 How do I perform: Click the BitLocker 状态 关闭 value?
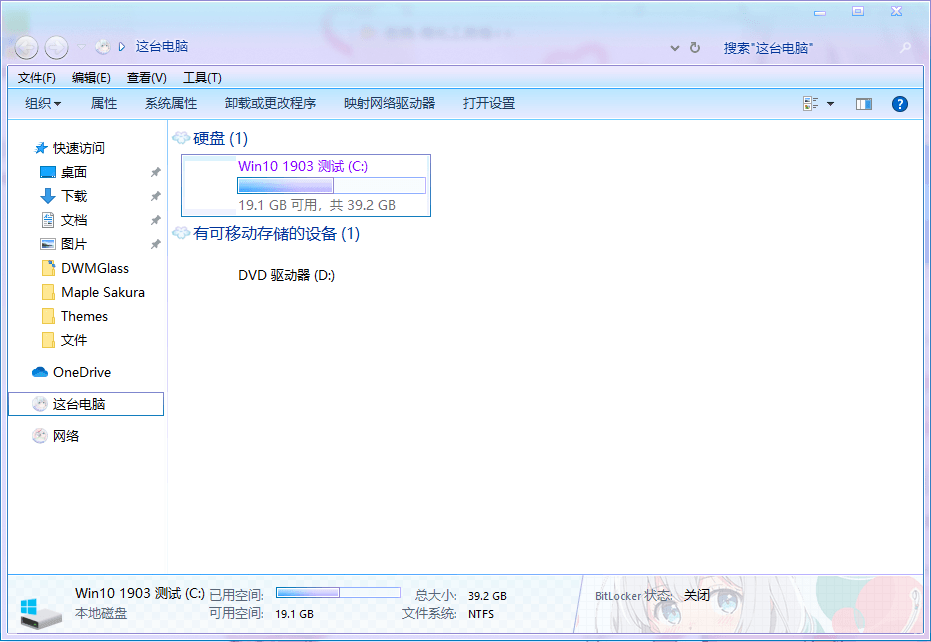pyautogui.click(x=696, y=595)
